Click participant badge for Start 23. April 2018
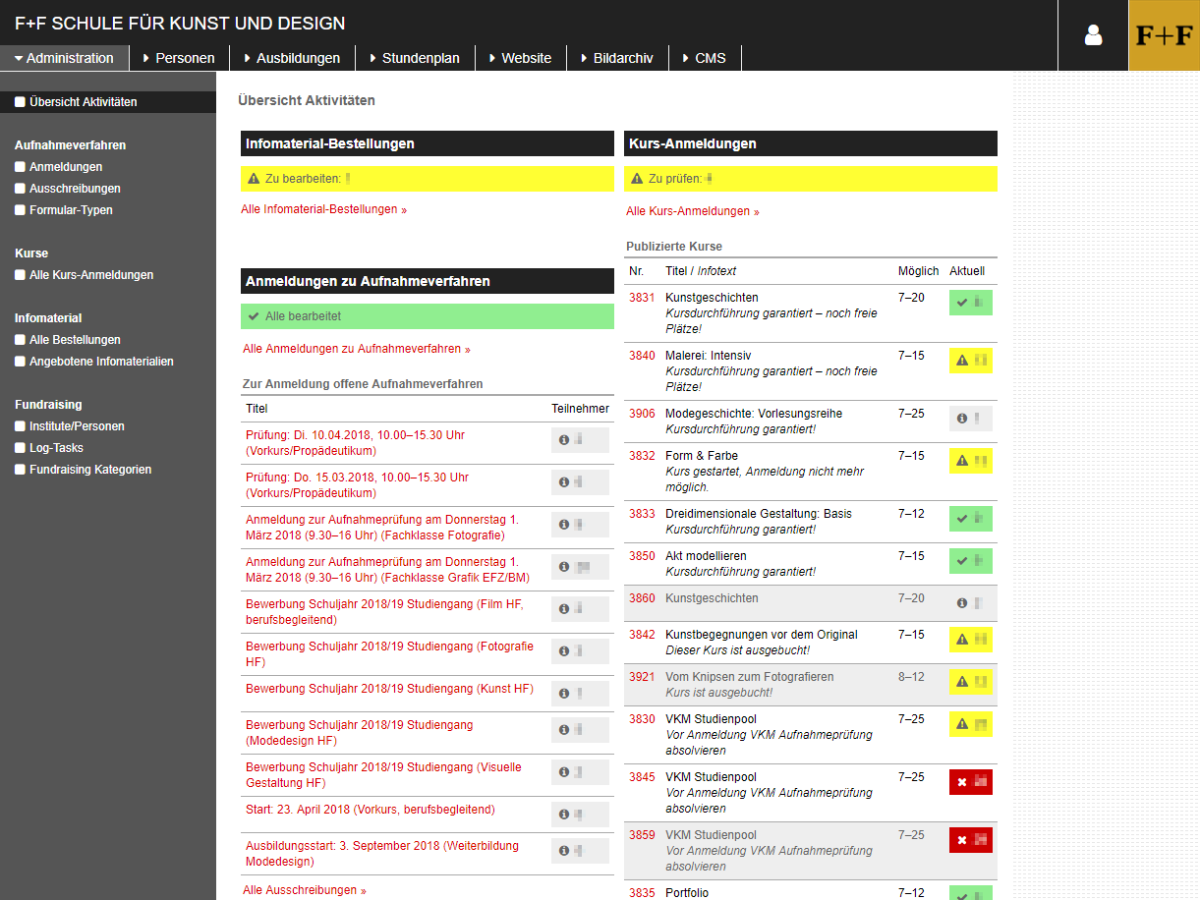The height and width of the screenshot is (900, 1200). [580, 814]
